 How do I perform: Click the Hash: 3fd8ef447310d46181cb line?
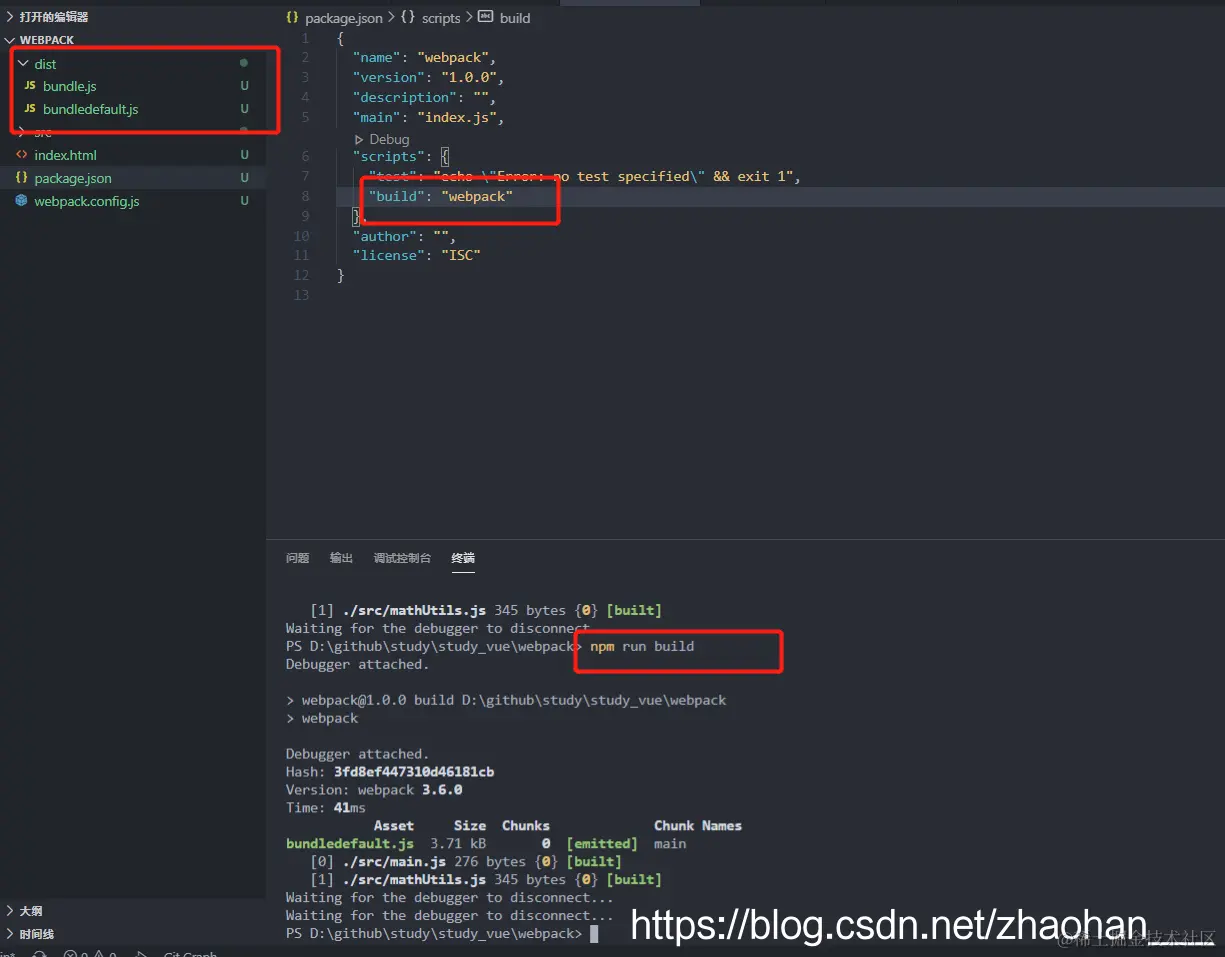coord(390,771)
